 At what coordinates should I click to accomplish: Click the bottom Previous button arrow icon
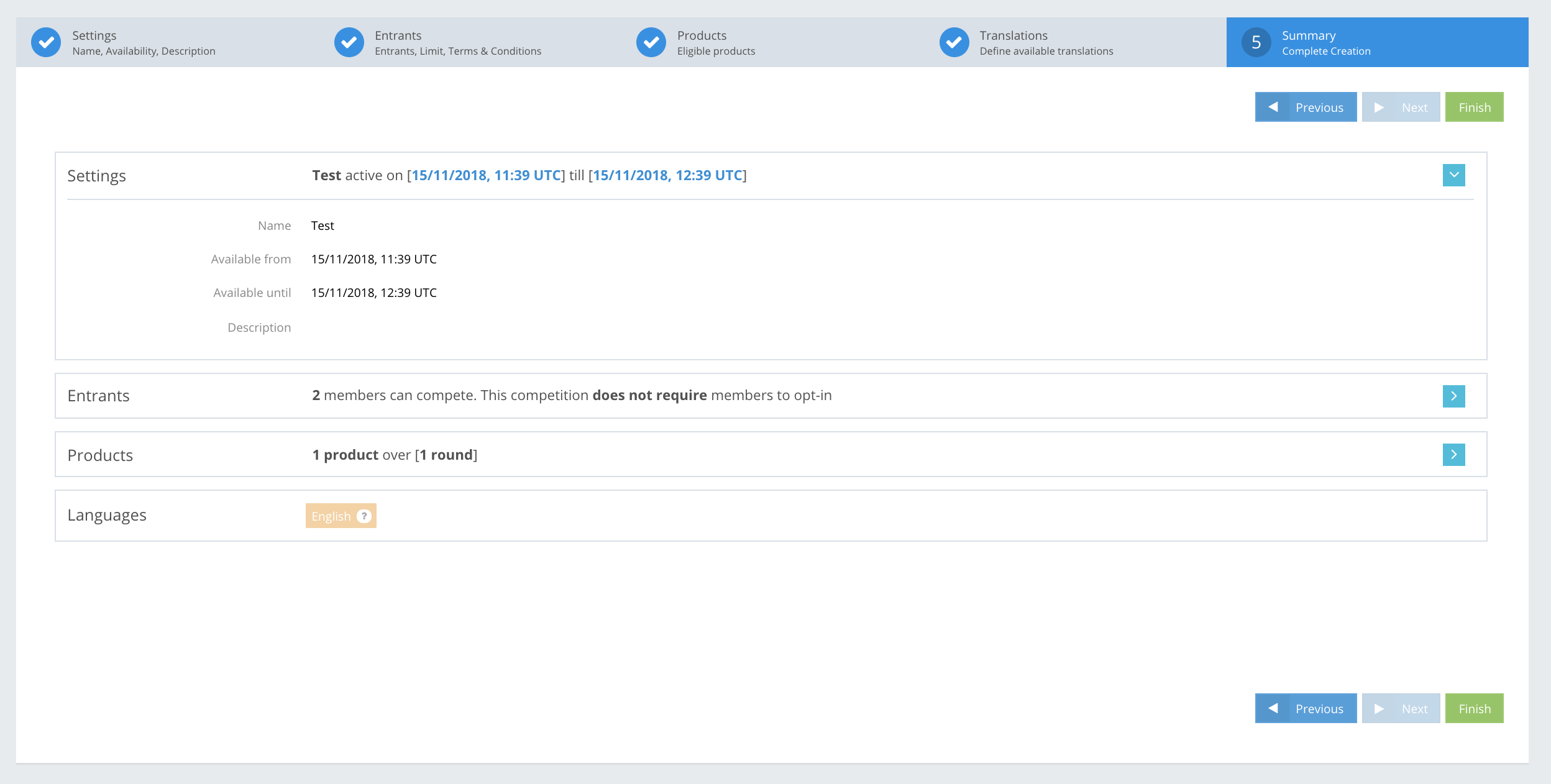point(1273,708)
